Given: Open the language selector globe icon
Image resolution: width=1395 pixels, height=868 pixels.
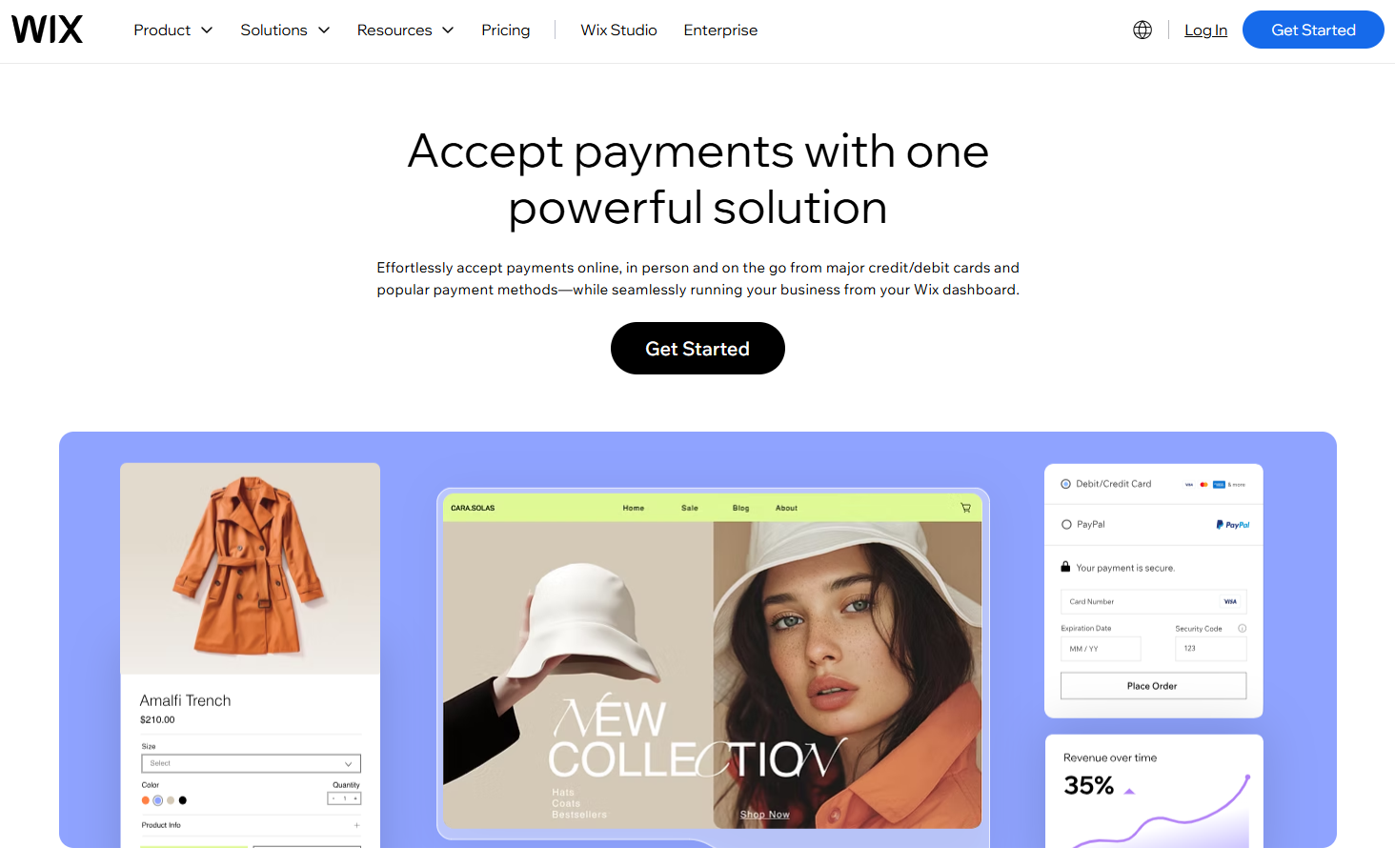Looking at the screenshot, I should pos(1142,30).
